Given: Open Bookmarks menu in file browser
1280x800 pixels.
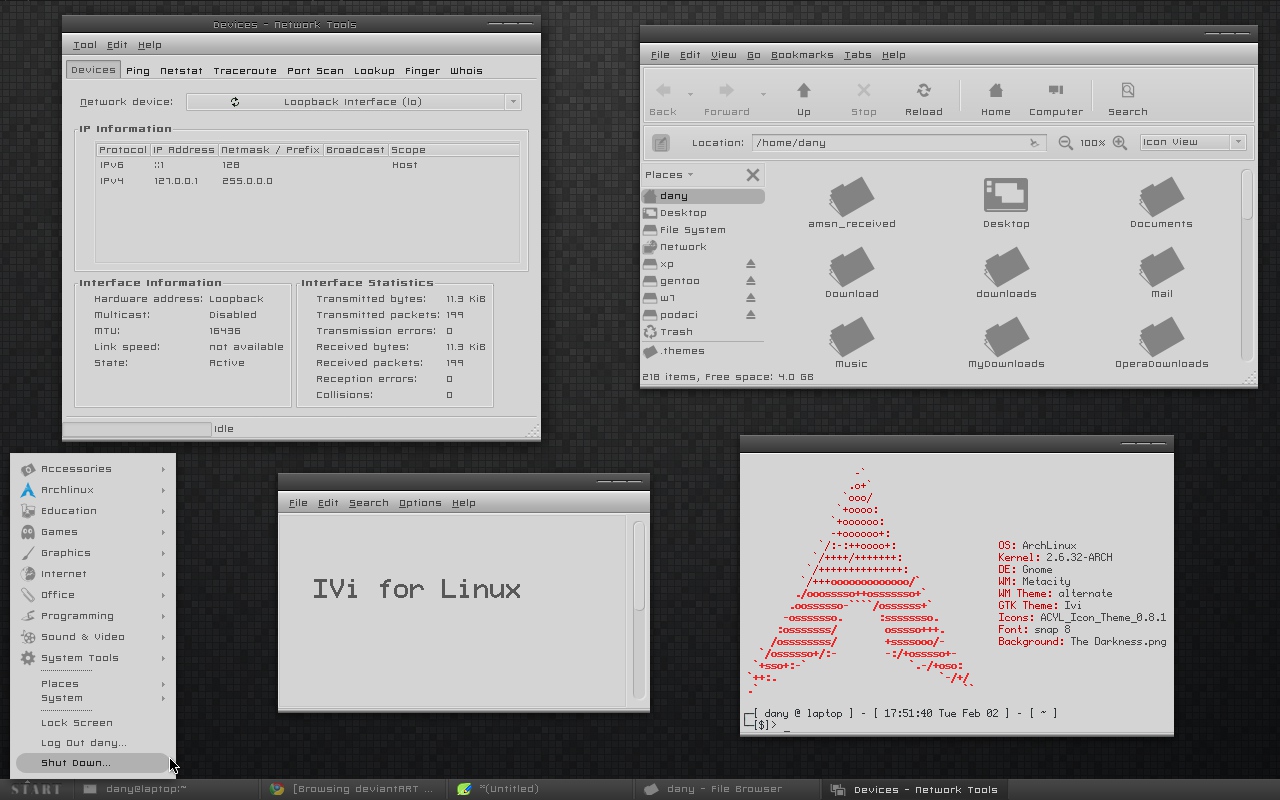Looking at the screenshot, I should click(x=802, y=55).
